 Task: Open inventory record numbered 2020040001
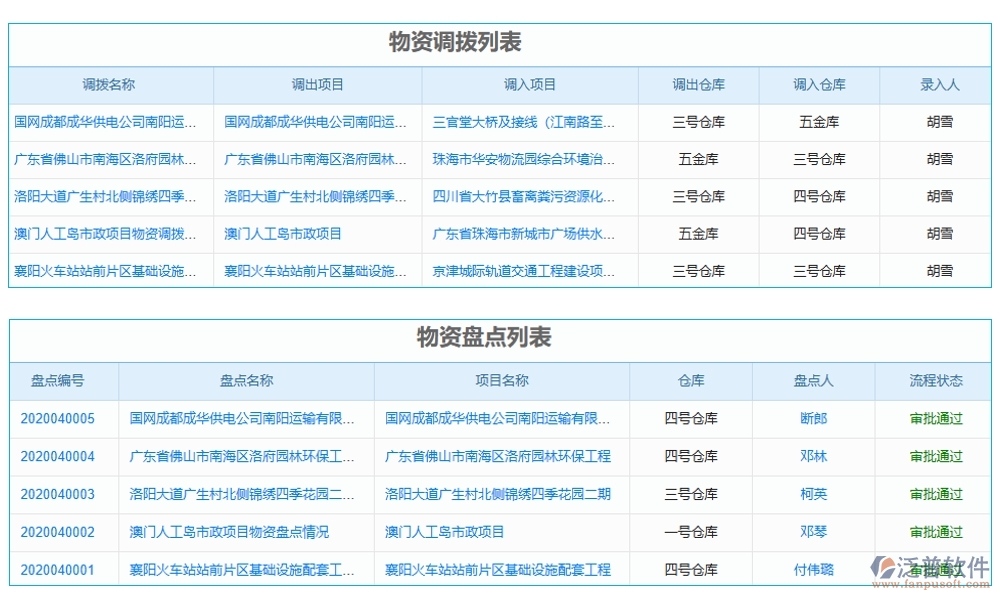pyautogui.click(x=56, y=571)
